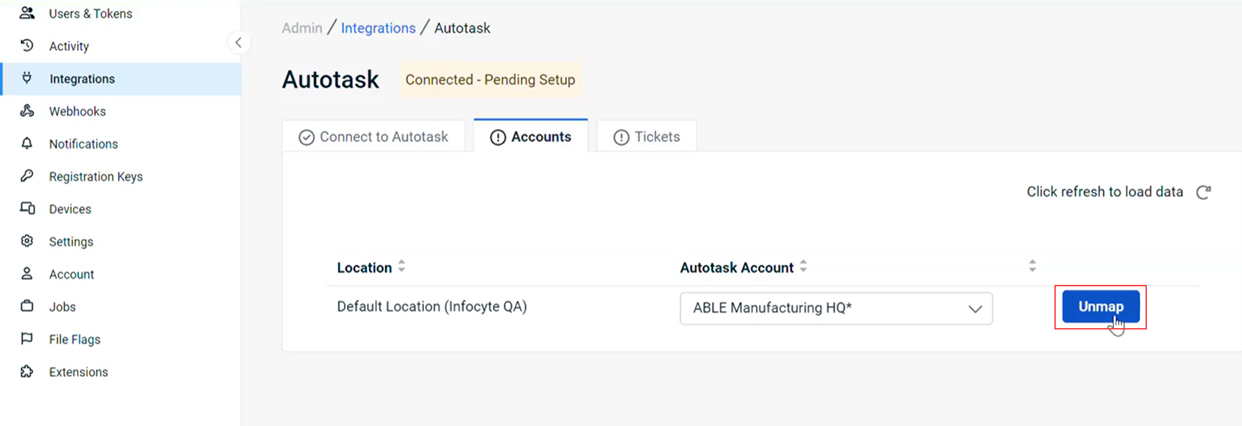Click the Unmap button
Screen dimensions: 1242x426
[1101, 307]
